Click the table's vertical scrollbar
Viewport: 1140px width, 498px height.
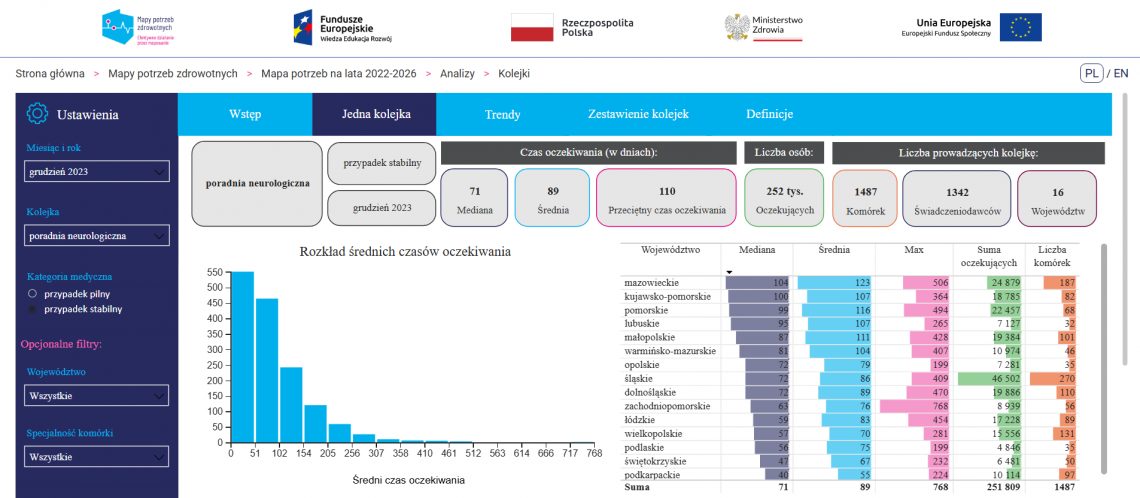pos(1104,359)
